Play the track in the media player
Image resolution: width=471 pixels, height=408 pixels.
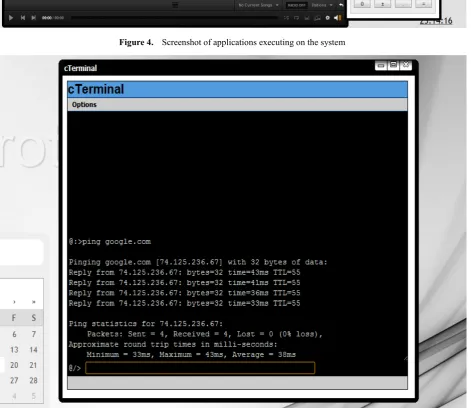(x=11, y=18)
